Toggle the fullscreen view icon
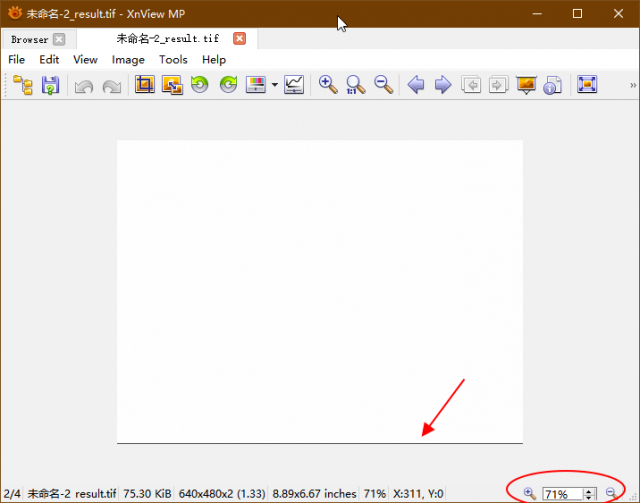The width and height of the screenshot is (640, 503). [x=587, y=85]
